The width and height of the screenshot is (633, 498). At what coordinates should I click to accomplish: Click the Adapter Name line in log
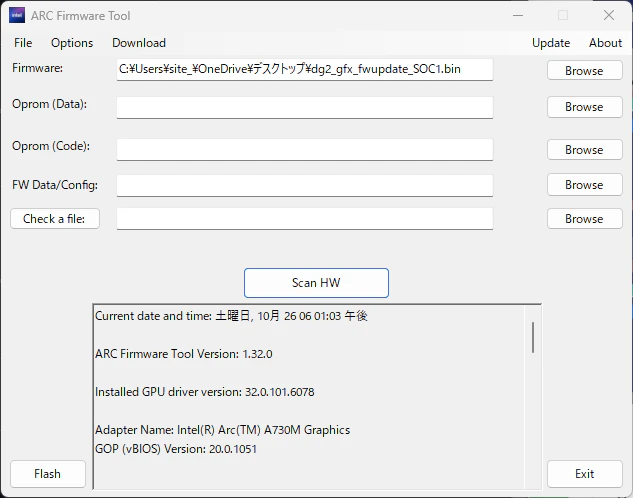click(222, 430)
